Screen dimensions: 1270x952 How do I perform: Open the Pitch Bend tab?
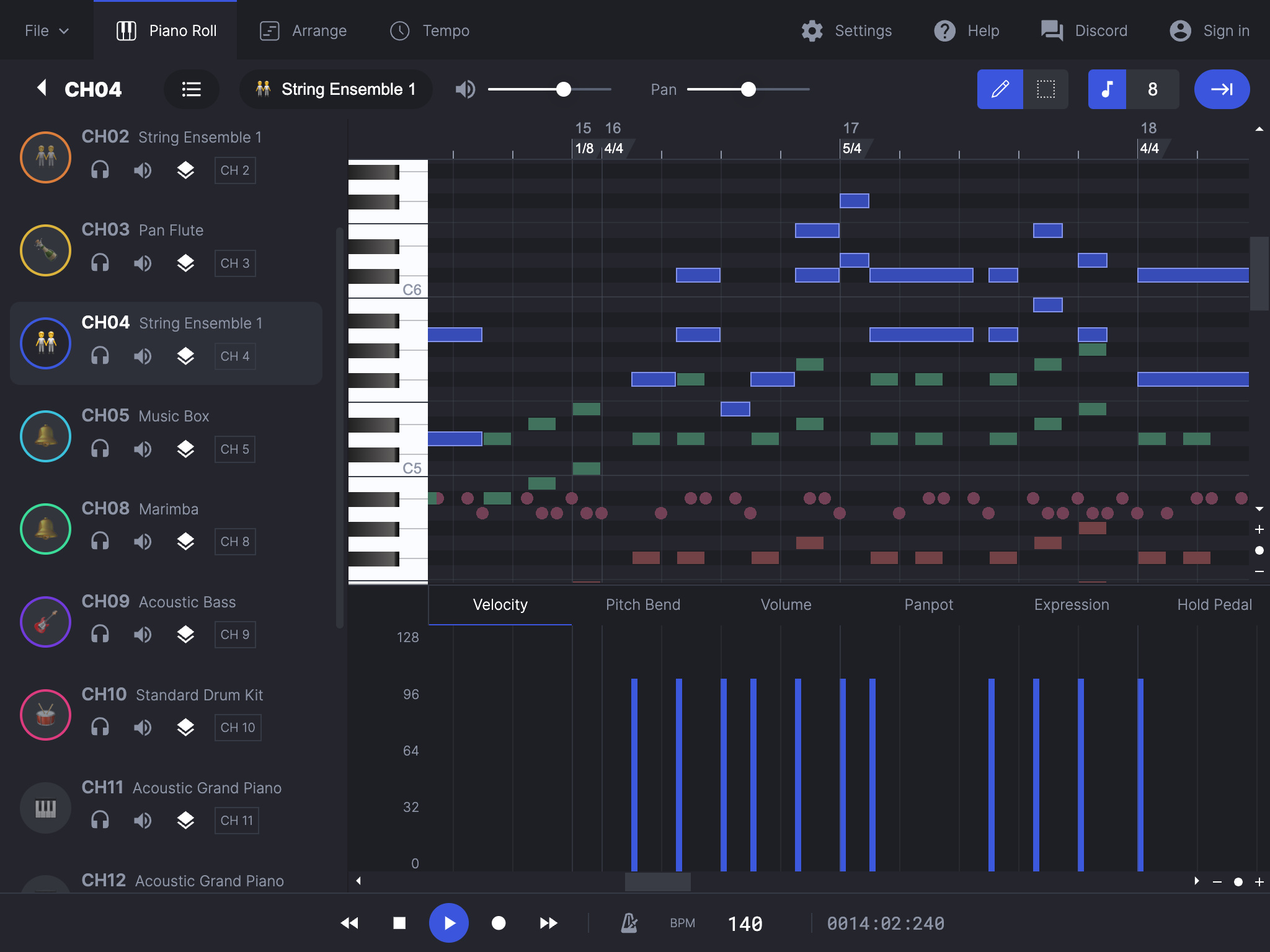point(642,604)
